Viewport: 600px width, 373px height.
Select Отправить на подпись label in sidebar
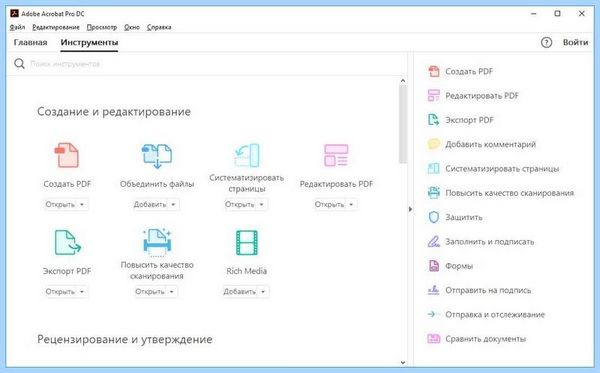pyautogui.click(x=488, y=290)
